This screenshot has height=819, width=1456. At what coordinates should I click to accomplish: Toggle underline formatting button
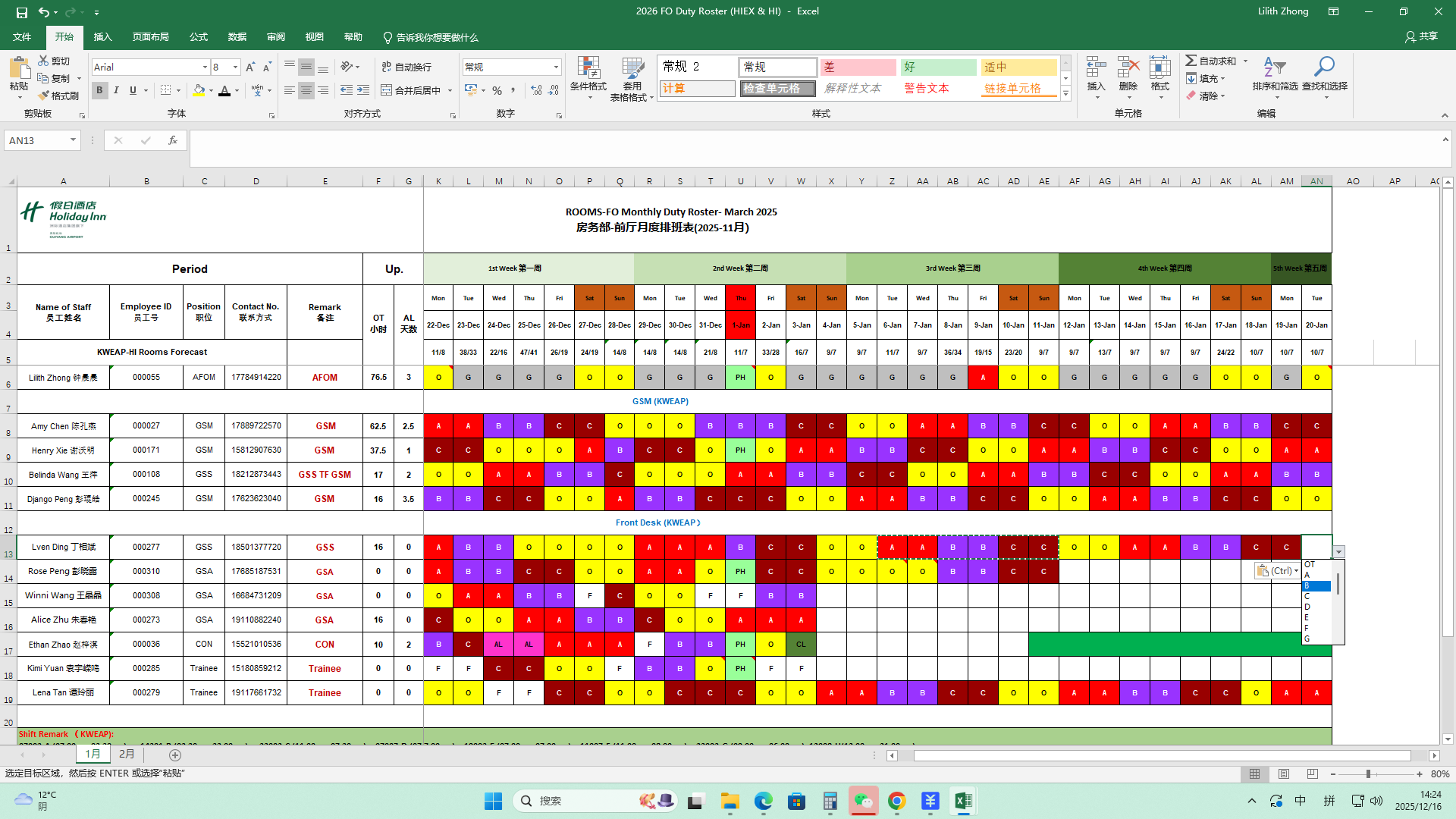pyautogui.click(x=133, y=90)
